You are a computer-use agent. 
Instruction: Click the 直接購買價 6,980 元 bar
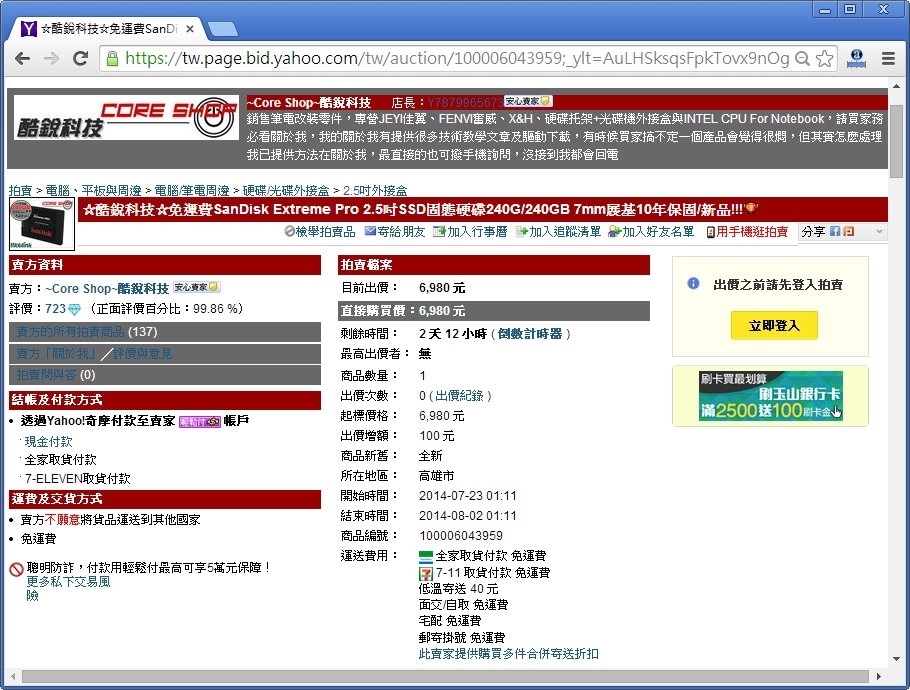click(x=494, y=311)
